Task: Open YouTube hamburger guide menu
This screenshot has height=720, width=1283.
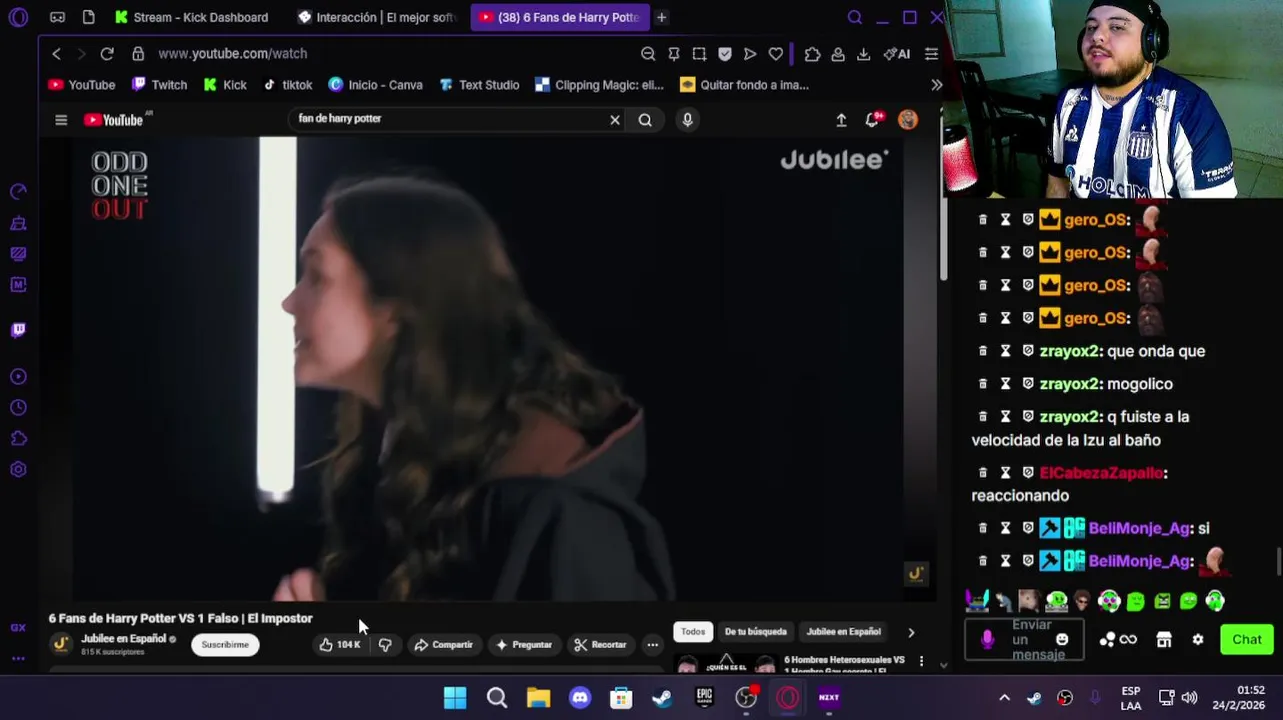Action: (x=61, y=120)
